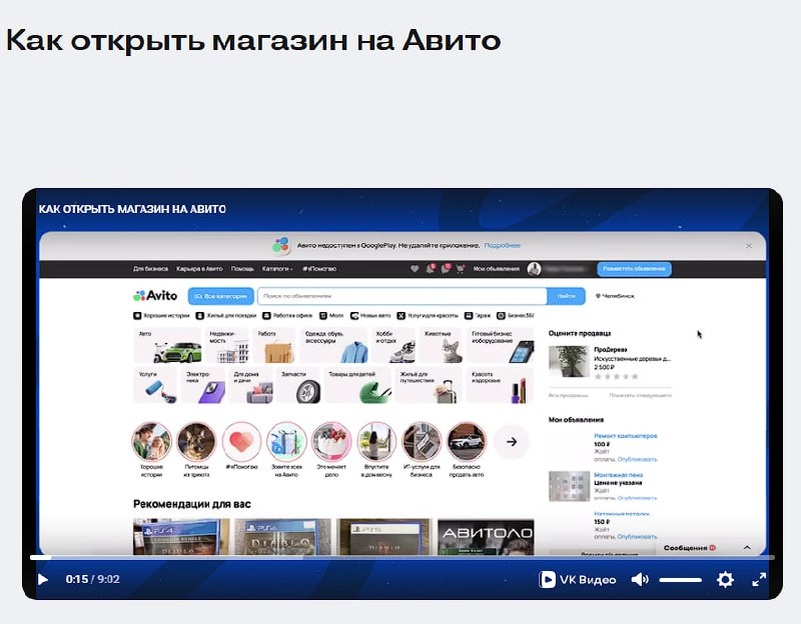Viewport: 801px width, 624px height.
Task: Click the Разместить объявление button
Action: (x=634, y=269)
